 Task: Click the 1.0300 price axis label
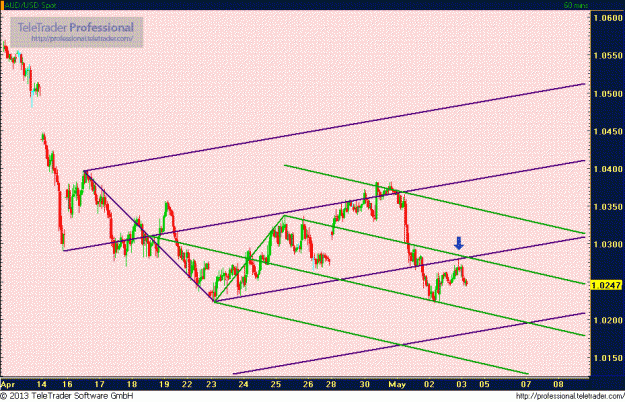[607, 244]
